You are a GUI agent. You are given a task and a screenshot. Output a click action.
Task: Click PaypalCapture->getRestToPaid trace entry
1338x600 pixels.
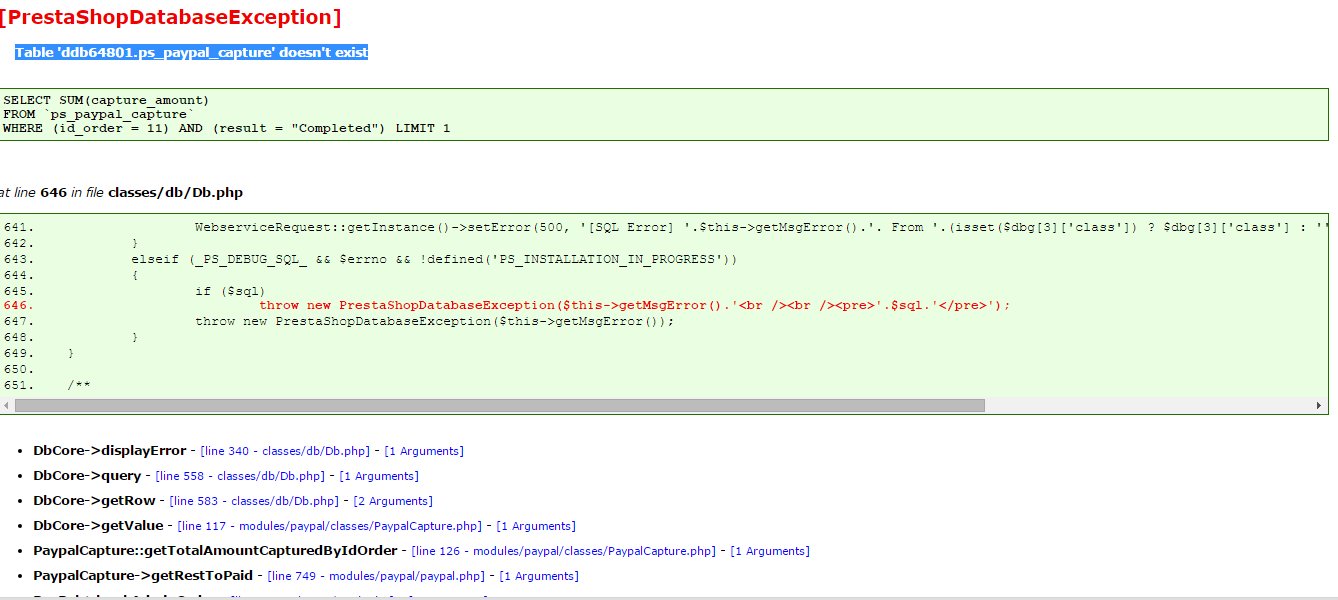(143, 576)
